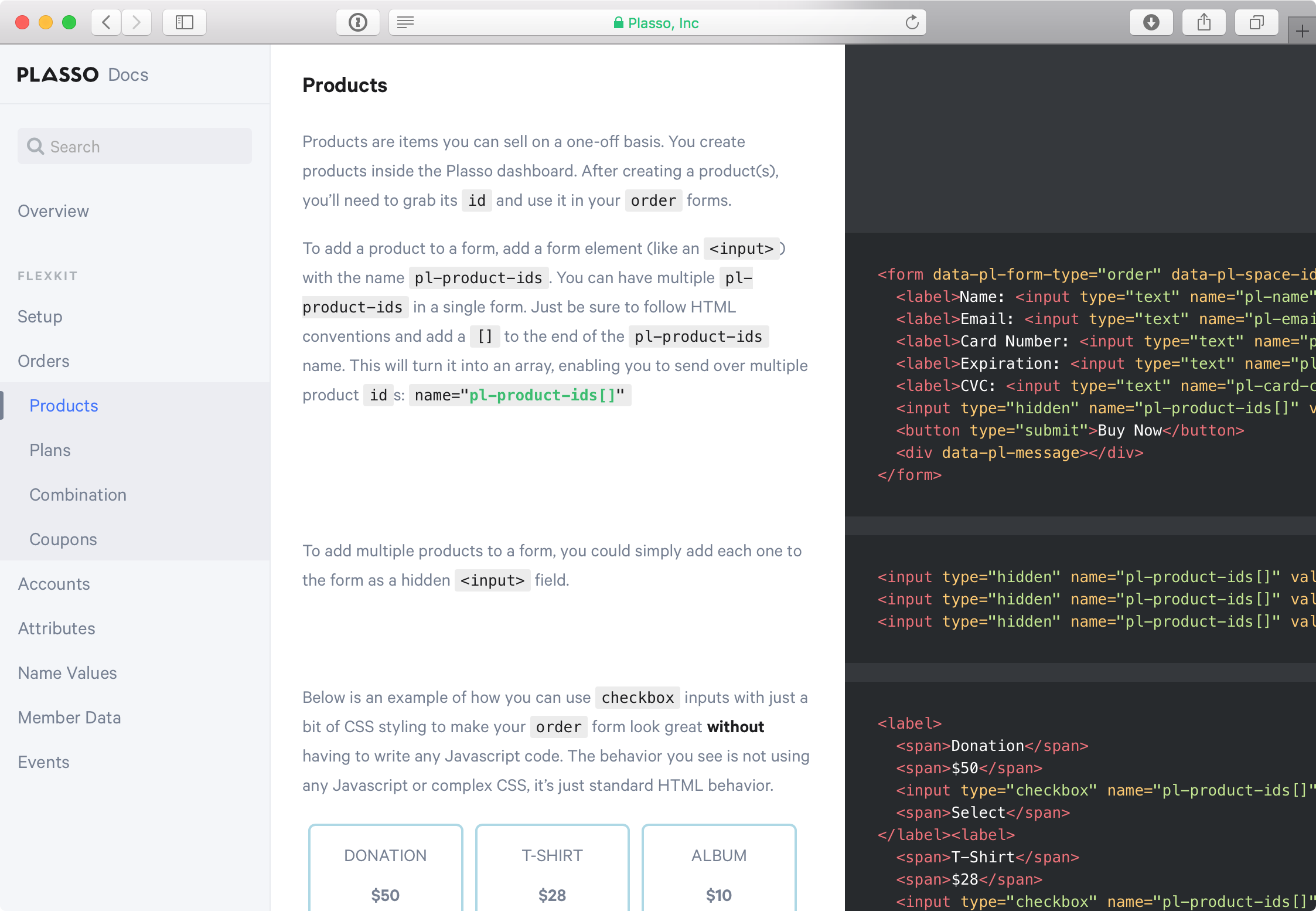Click the <form data-pl-form-type="order" code line
Screen dimensions: 1316x911
[x=1096, y=274]
